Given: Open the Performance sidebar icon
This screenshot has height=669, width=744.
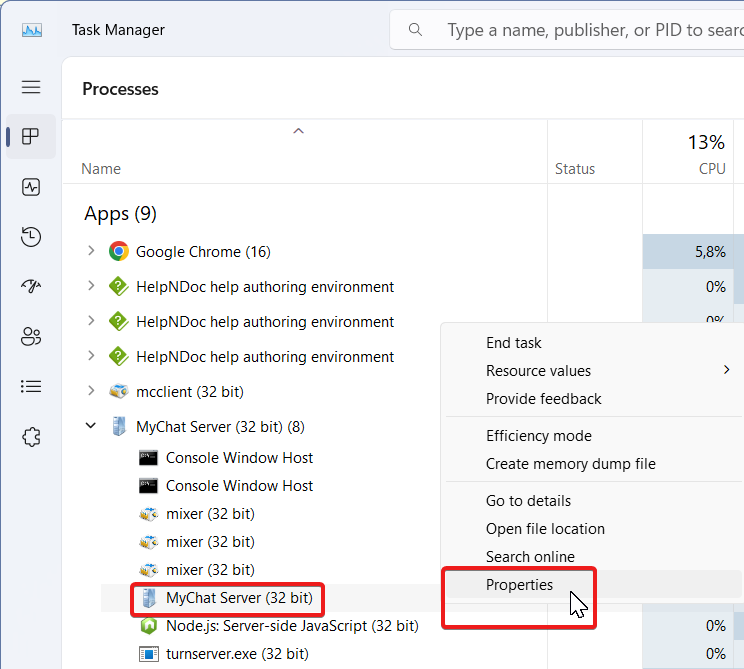Looking at the screenshot, I should tap(31, 187).
